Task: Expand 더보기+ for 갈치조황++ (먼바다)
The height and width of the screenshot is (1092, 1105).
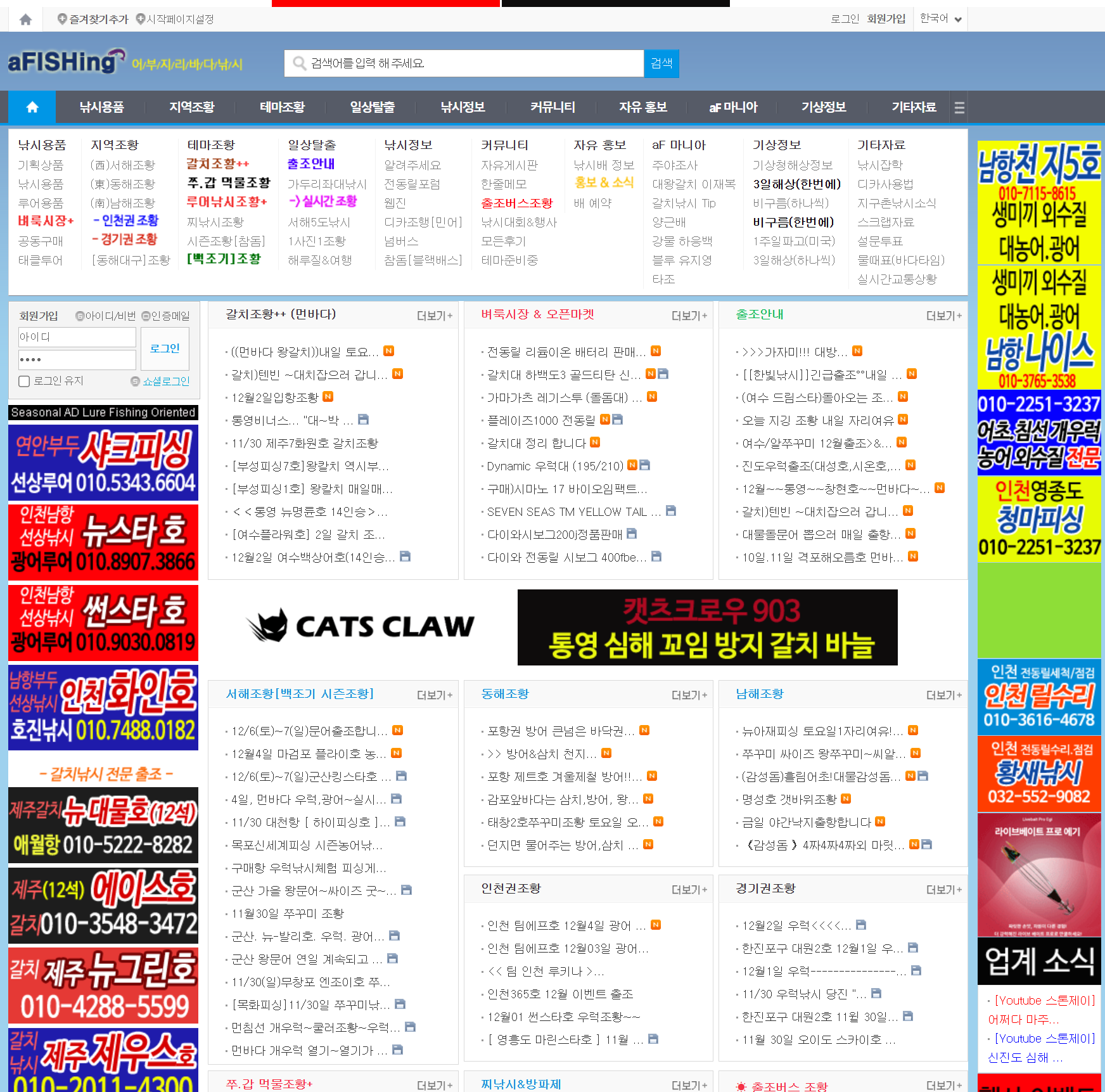Action: click(x=435, y=316)
